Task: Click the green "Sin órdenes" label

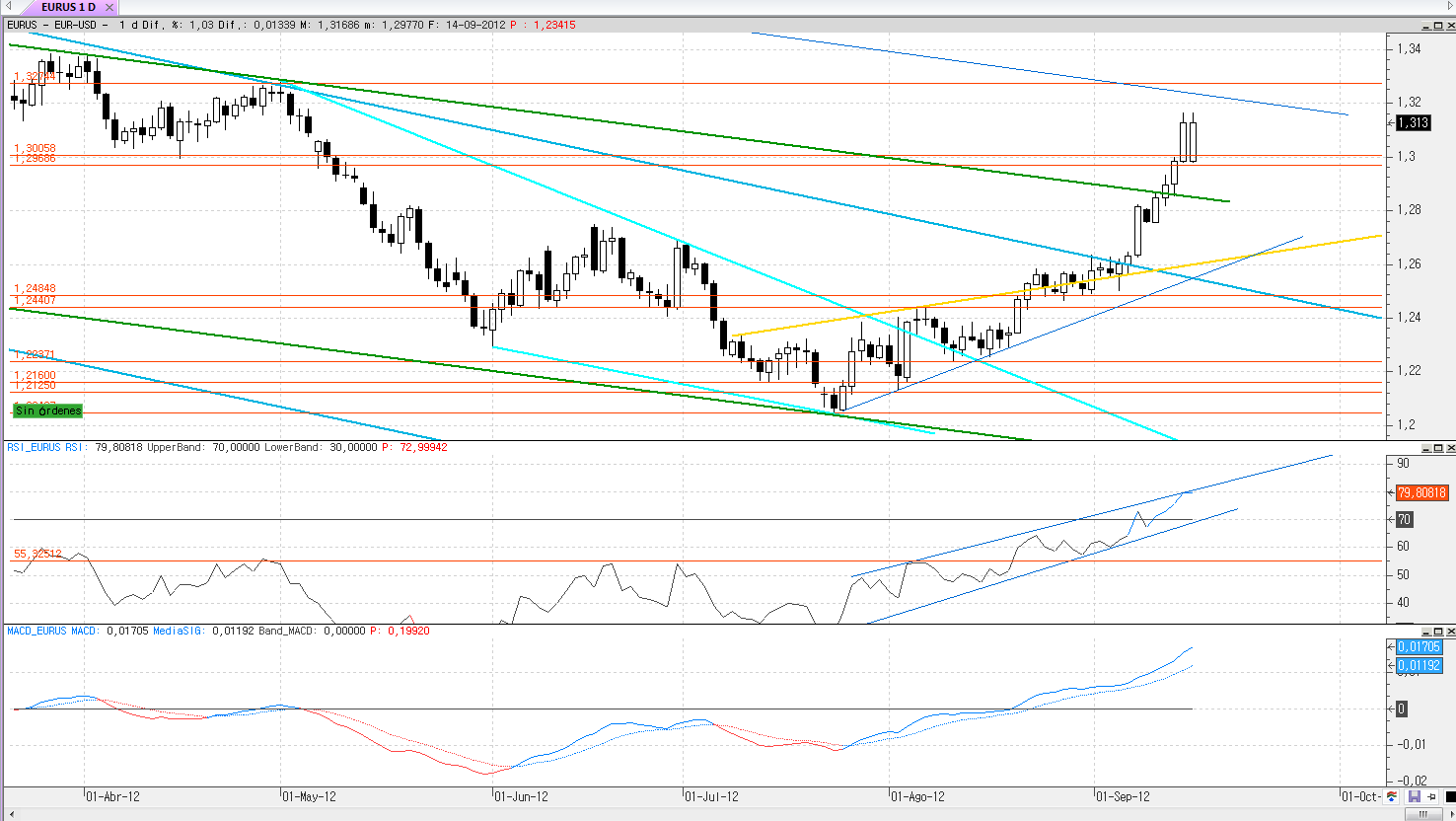Action: click(x=47, y=410)
